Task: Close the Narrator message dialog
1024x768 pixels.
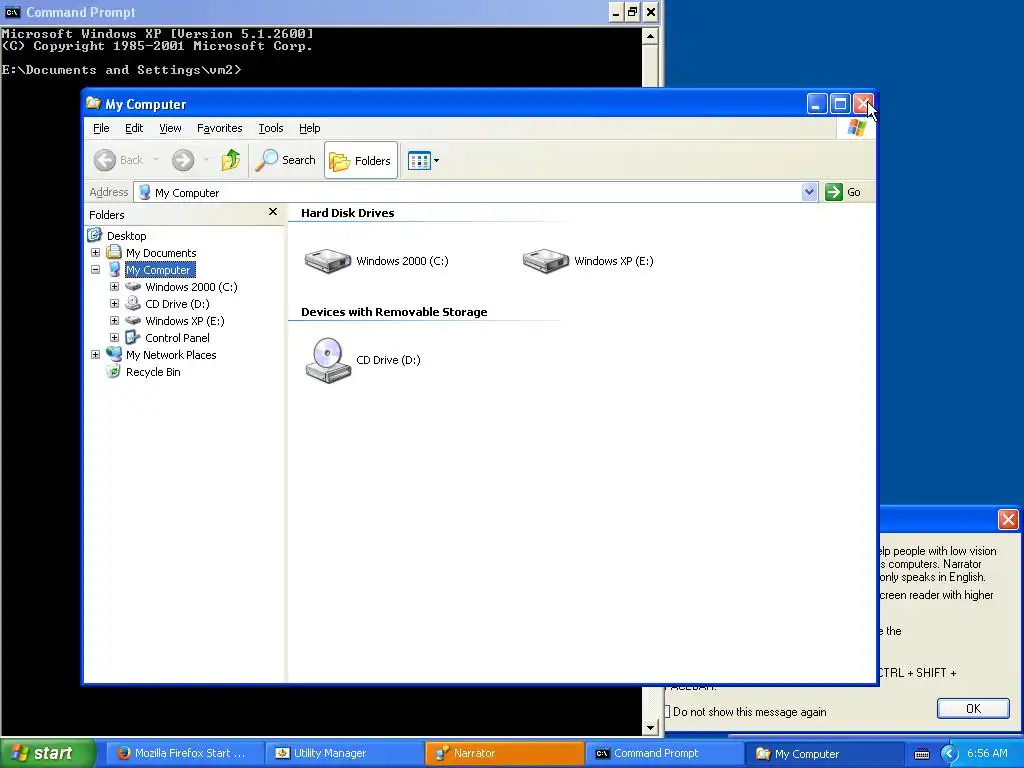Action: [1008, 519]
